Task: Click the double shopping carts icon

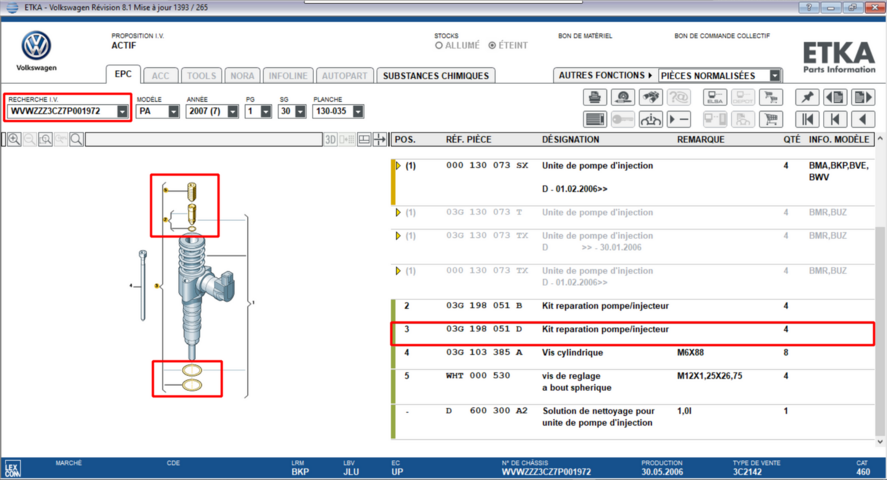Action: (x=771, y=97)
